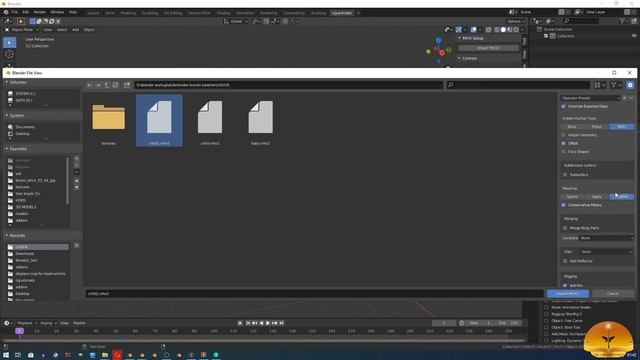Image resolution: width=640 pixels, height=360 pixels.
Task: Open the Render menu
Action: (40, 12)
